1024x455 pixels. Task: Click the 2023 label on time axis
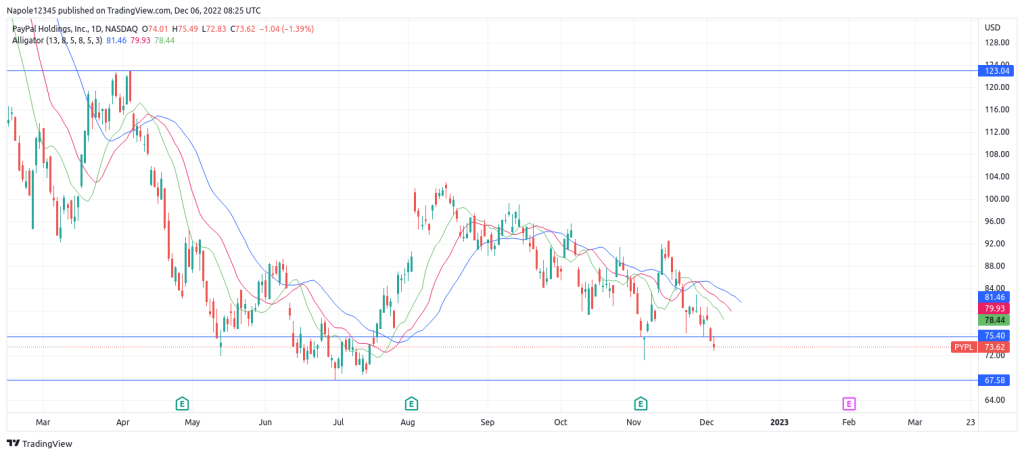(779, 422)
